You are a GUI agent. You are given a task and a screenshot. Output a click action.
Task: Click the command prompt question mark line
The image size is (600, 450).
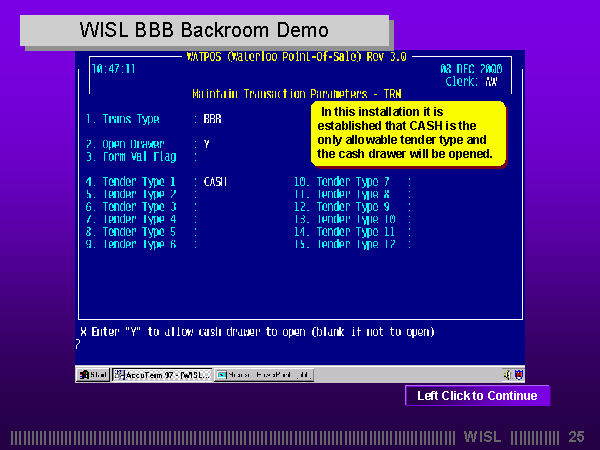pyautogui.click(x=80, y=343)
